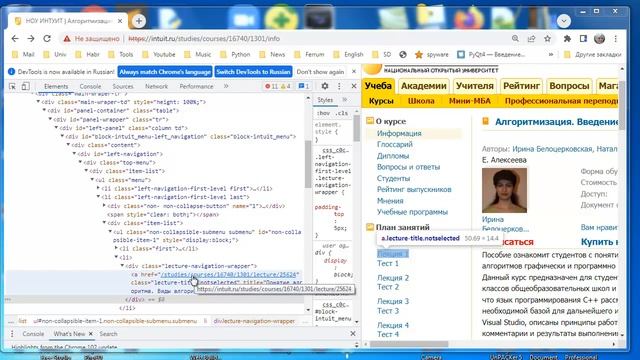This screenshot has height=360, width=640.
Task: Click the lecture href link in DOM
Action: [230, 274]
